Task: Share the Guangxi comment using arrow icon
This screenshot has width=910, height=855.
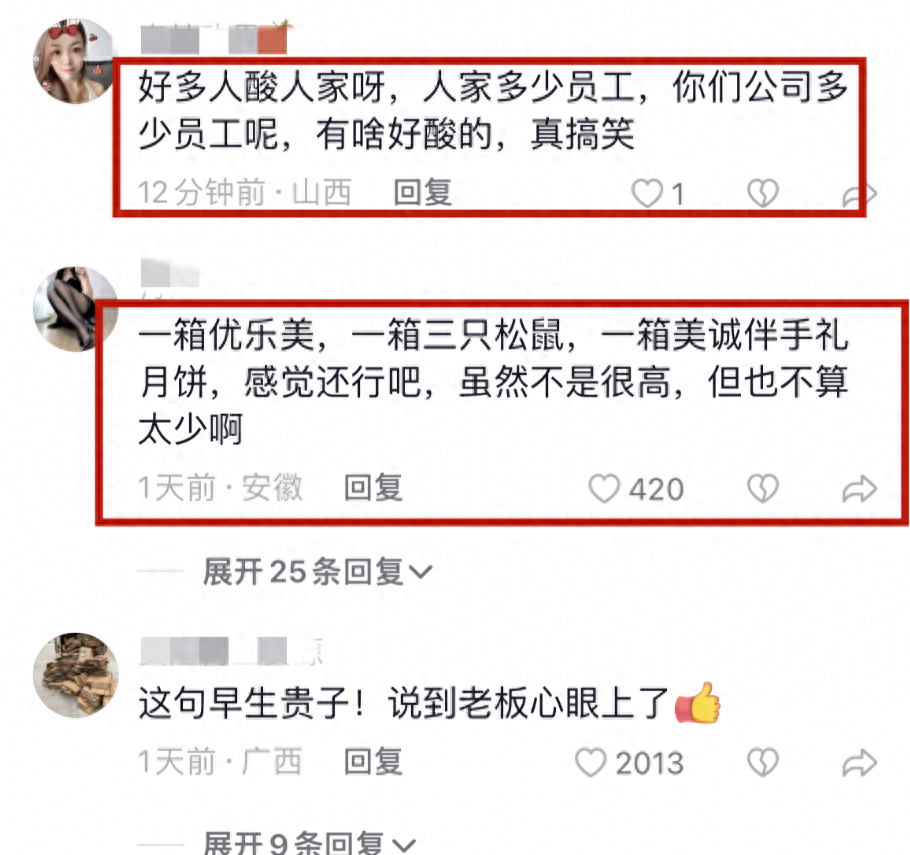Action: 860,763
